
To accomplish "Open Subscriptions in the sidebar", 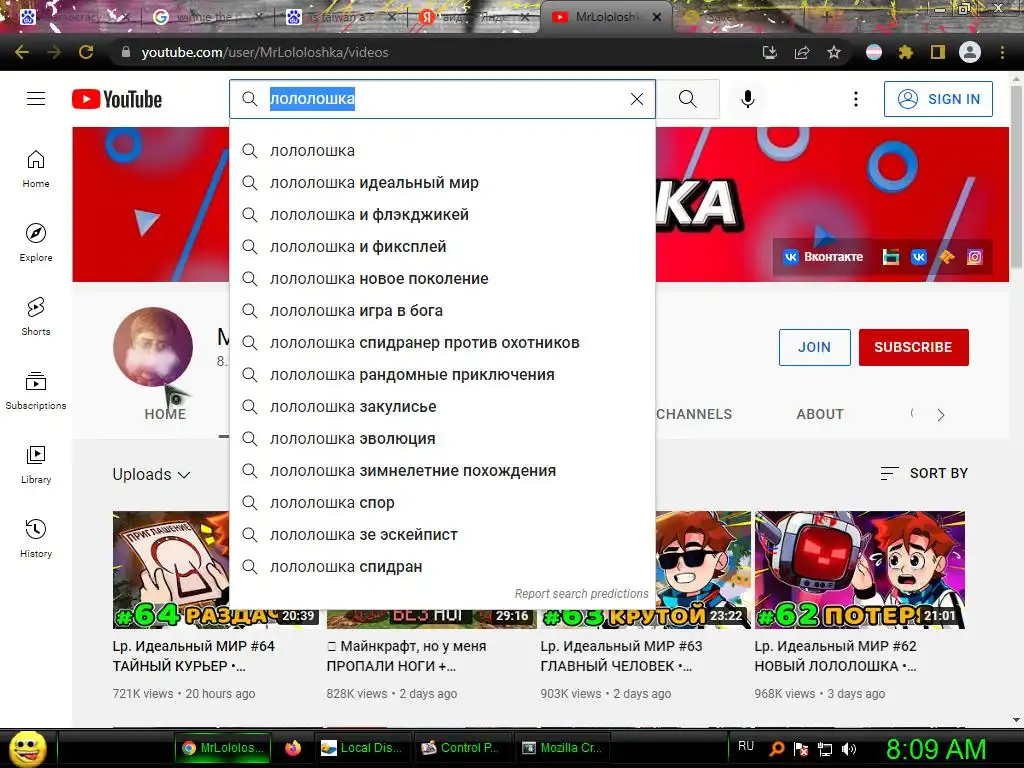I will (36, 391).
